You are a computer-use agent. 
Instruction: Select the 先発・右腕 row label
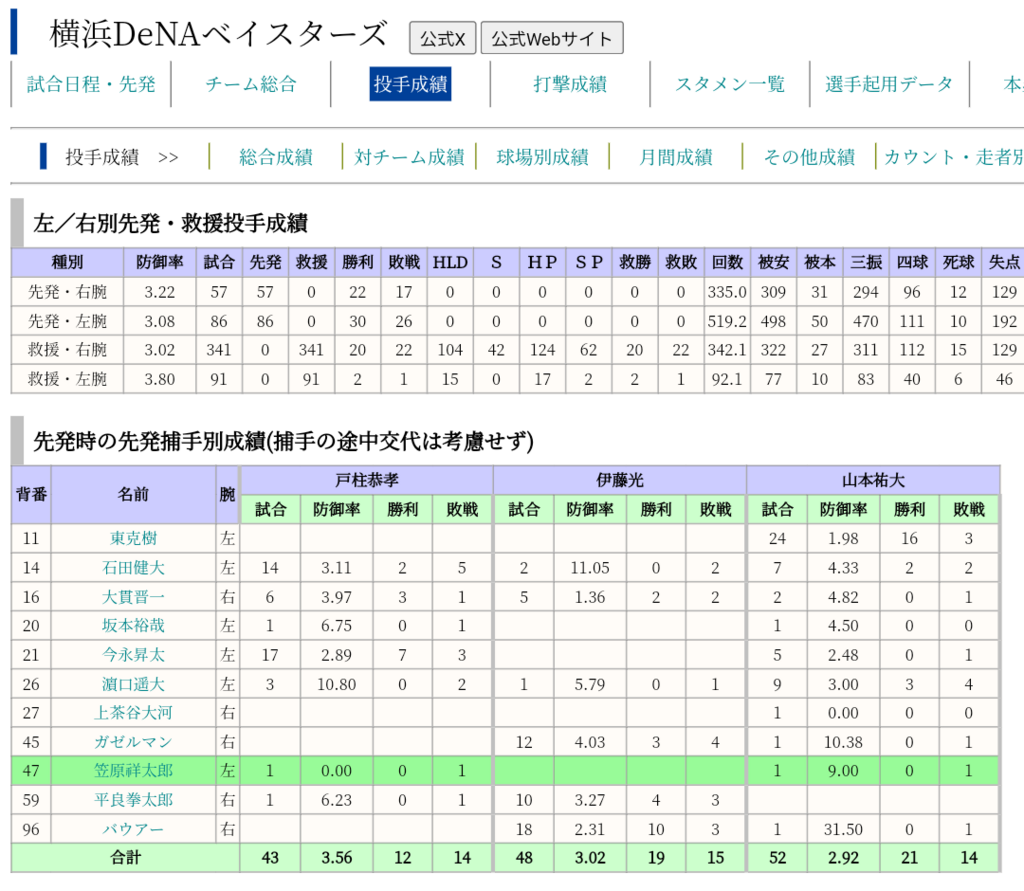pyautogui.click(x=67, y=292)
